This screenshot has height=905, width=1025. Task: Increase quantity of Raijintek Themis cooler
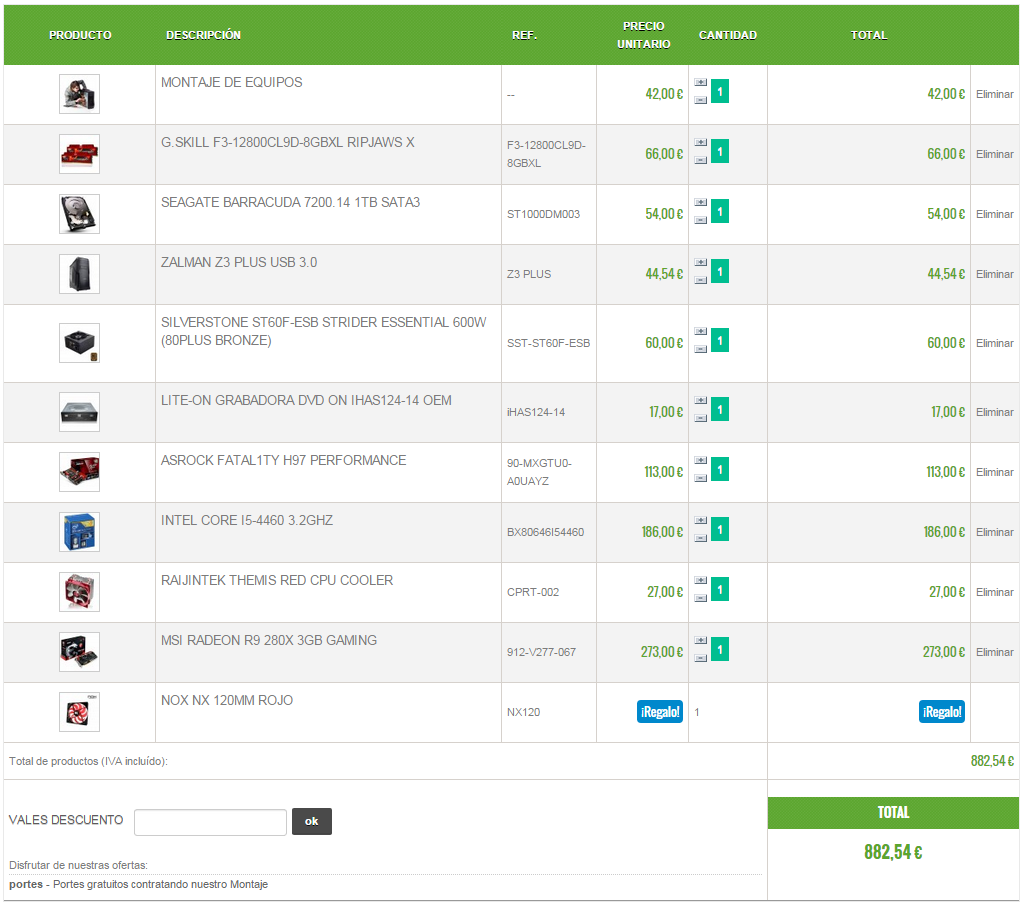click(701, 581)
